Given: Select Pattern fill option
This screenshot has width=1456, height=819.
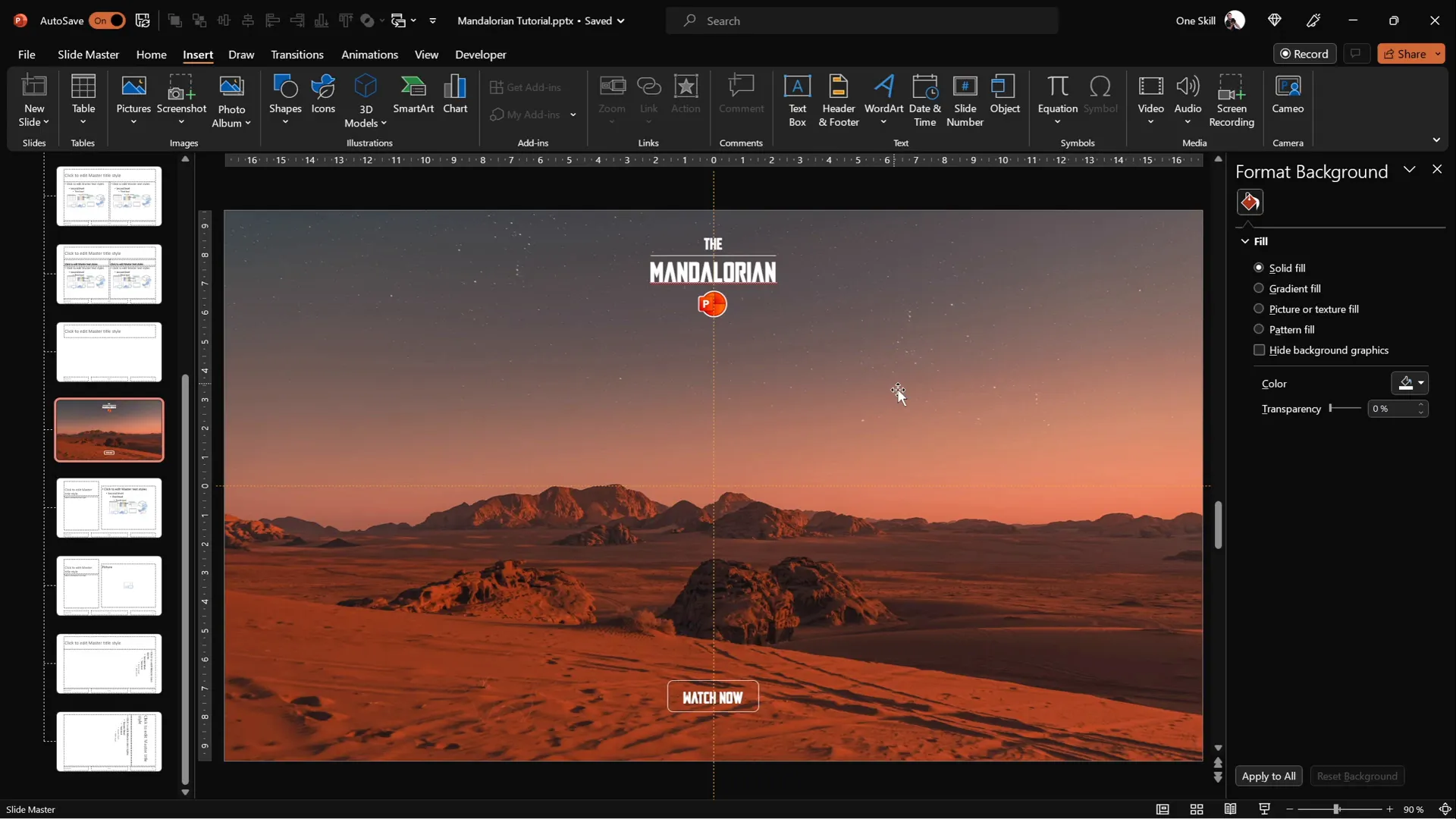Looking at the screenshot, I should coord(1285,329).
